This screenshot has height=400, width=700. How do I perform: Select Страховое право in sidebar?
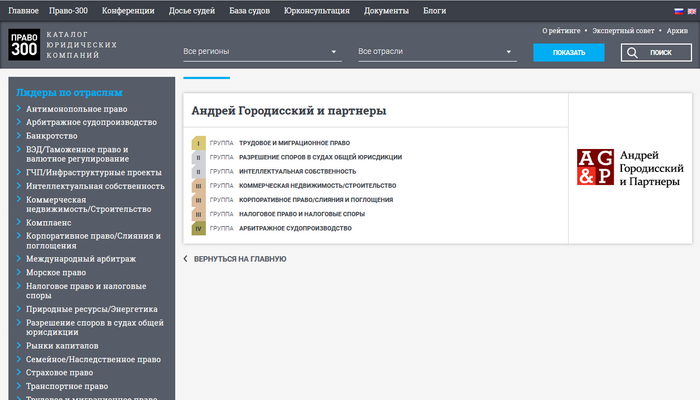59,373
